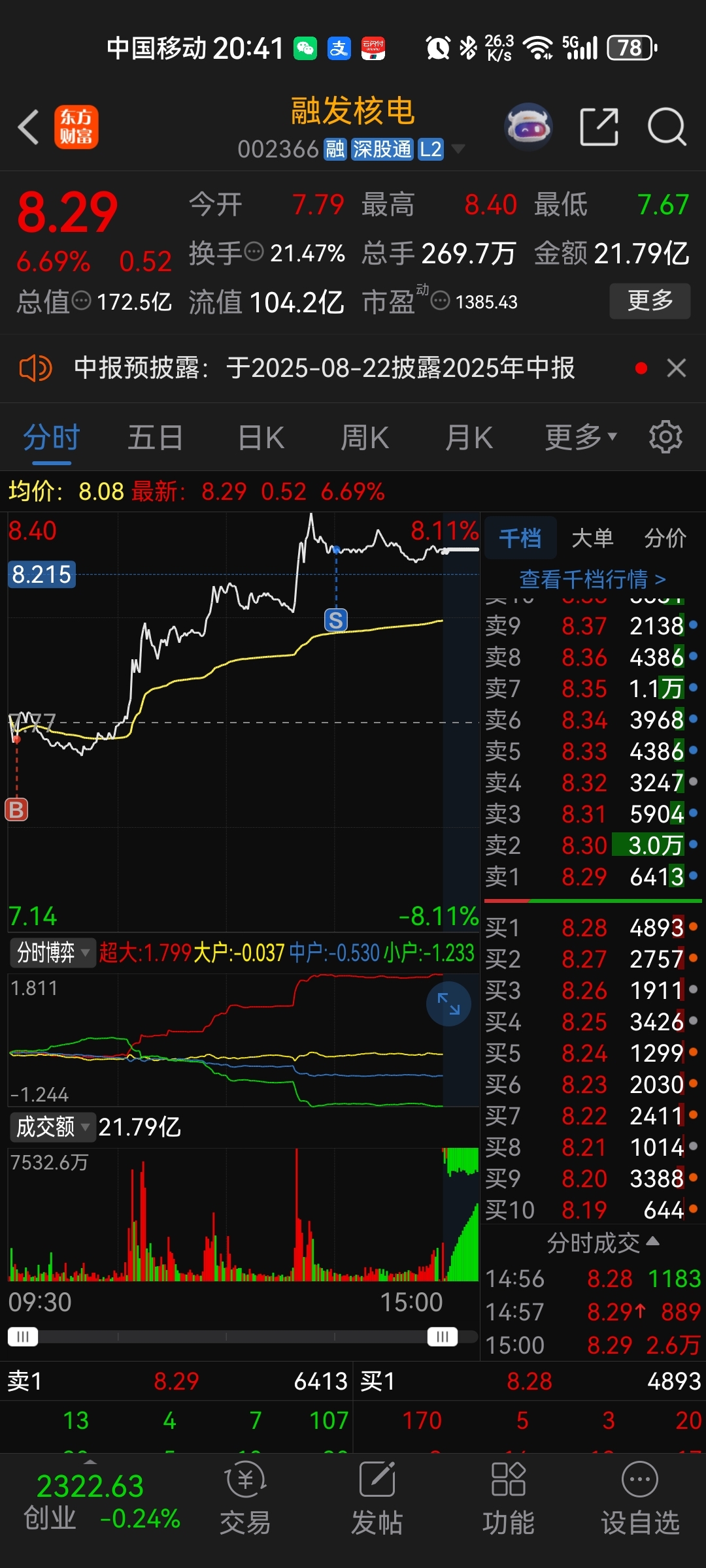706x1568 pixels.
Task: Switch to the 月K tab
Action: [x=469, y=437]
